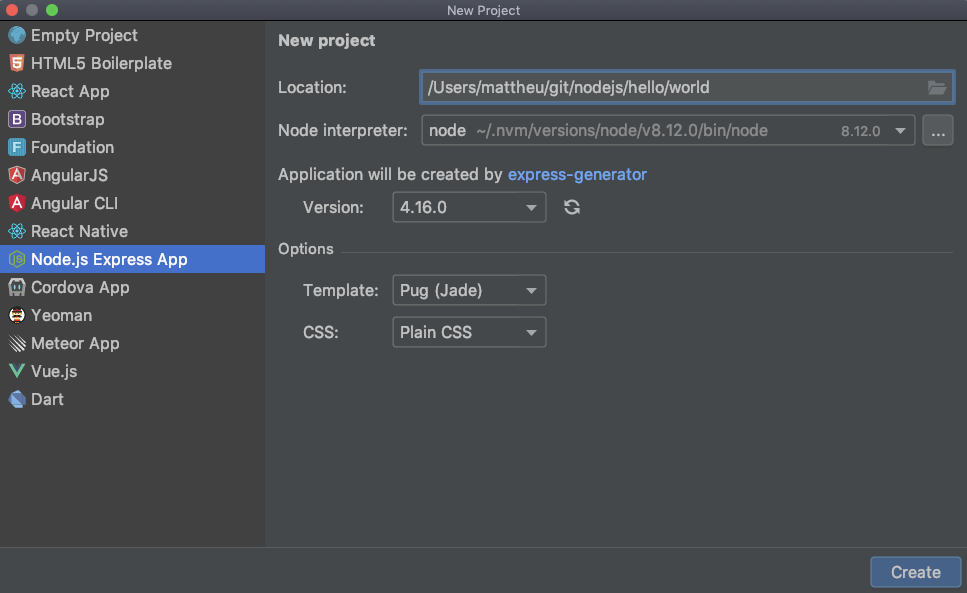Choose Bootstrap project type
The image size is (967, 593).
click(133, 119)
